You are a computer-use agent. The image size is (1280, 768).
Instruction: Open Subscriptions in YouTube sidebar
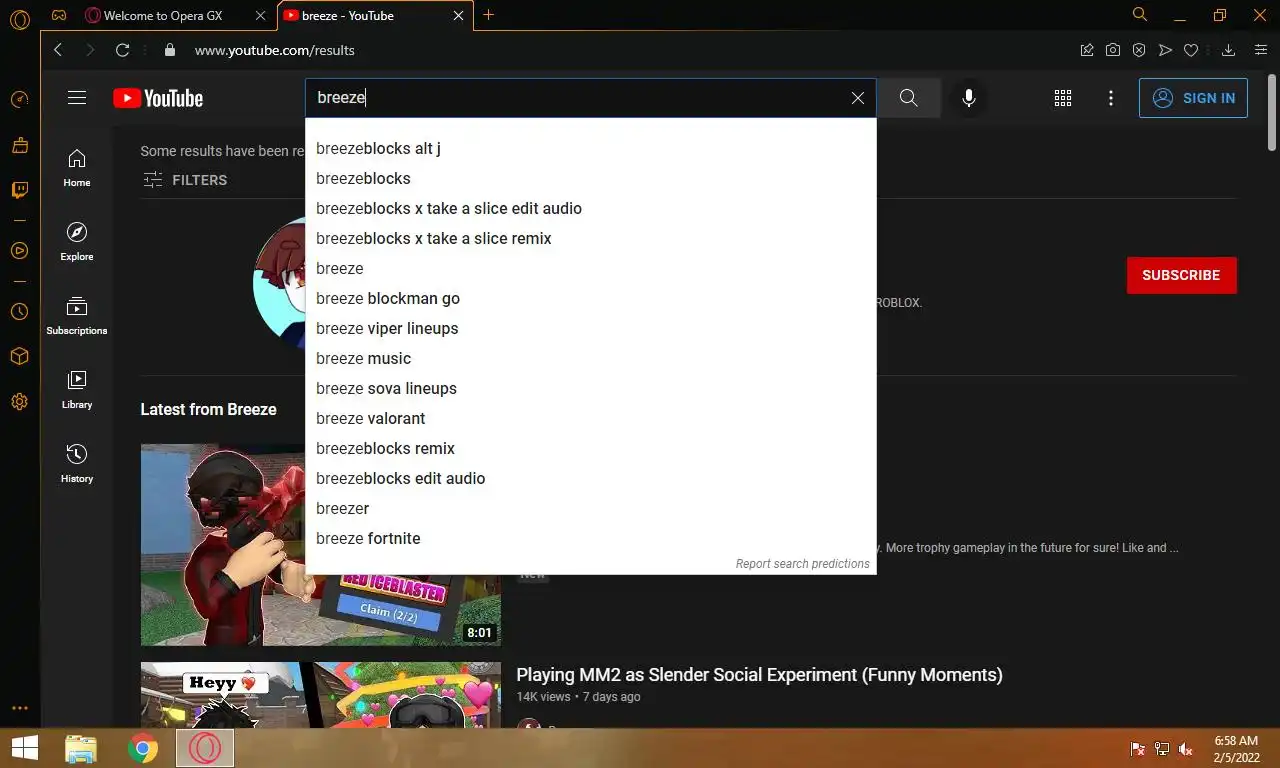(x=77, y=316)
